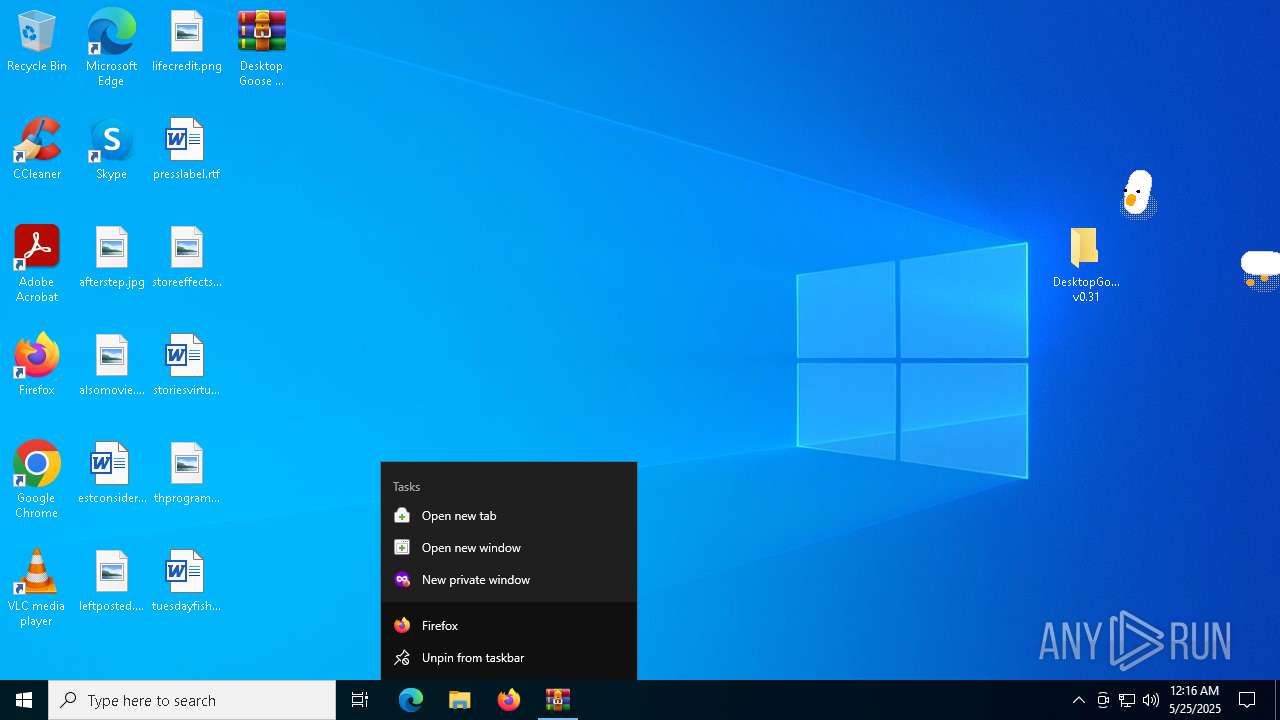Image resolution: width=1280 pixels, height=720 pixels.
Task: Select the storeeffects image file
Action: [187, 258]
